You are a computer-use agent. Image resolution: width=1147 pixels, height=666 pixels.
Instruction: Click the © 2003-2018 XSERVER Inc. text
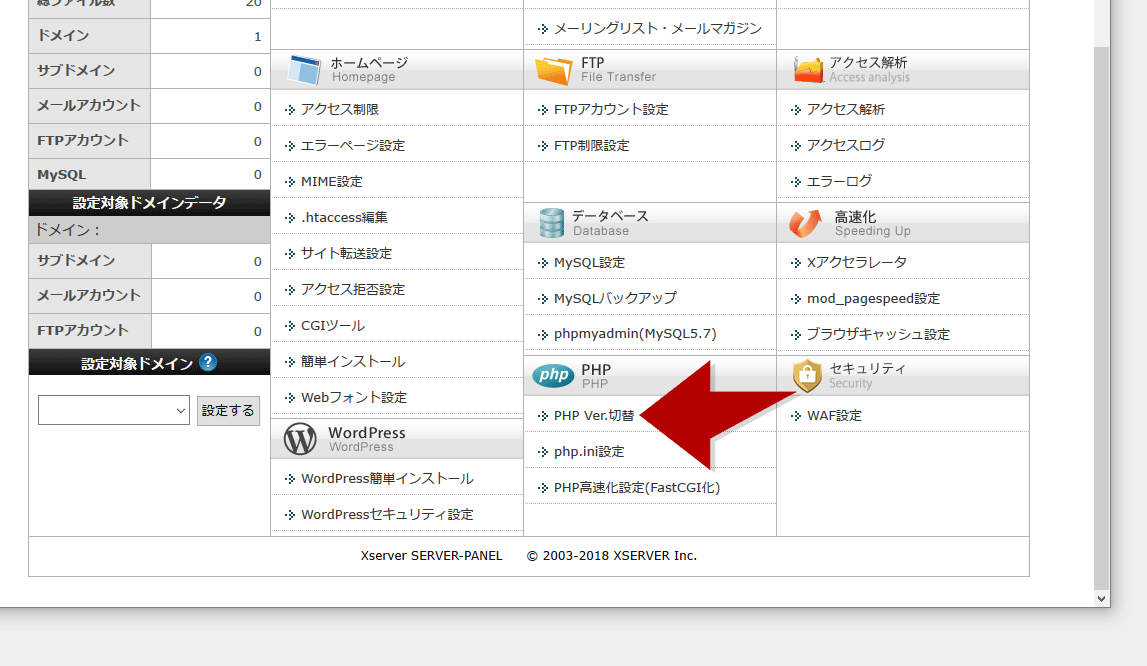[612, 556]
